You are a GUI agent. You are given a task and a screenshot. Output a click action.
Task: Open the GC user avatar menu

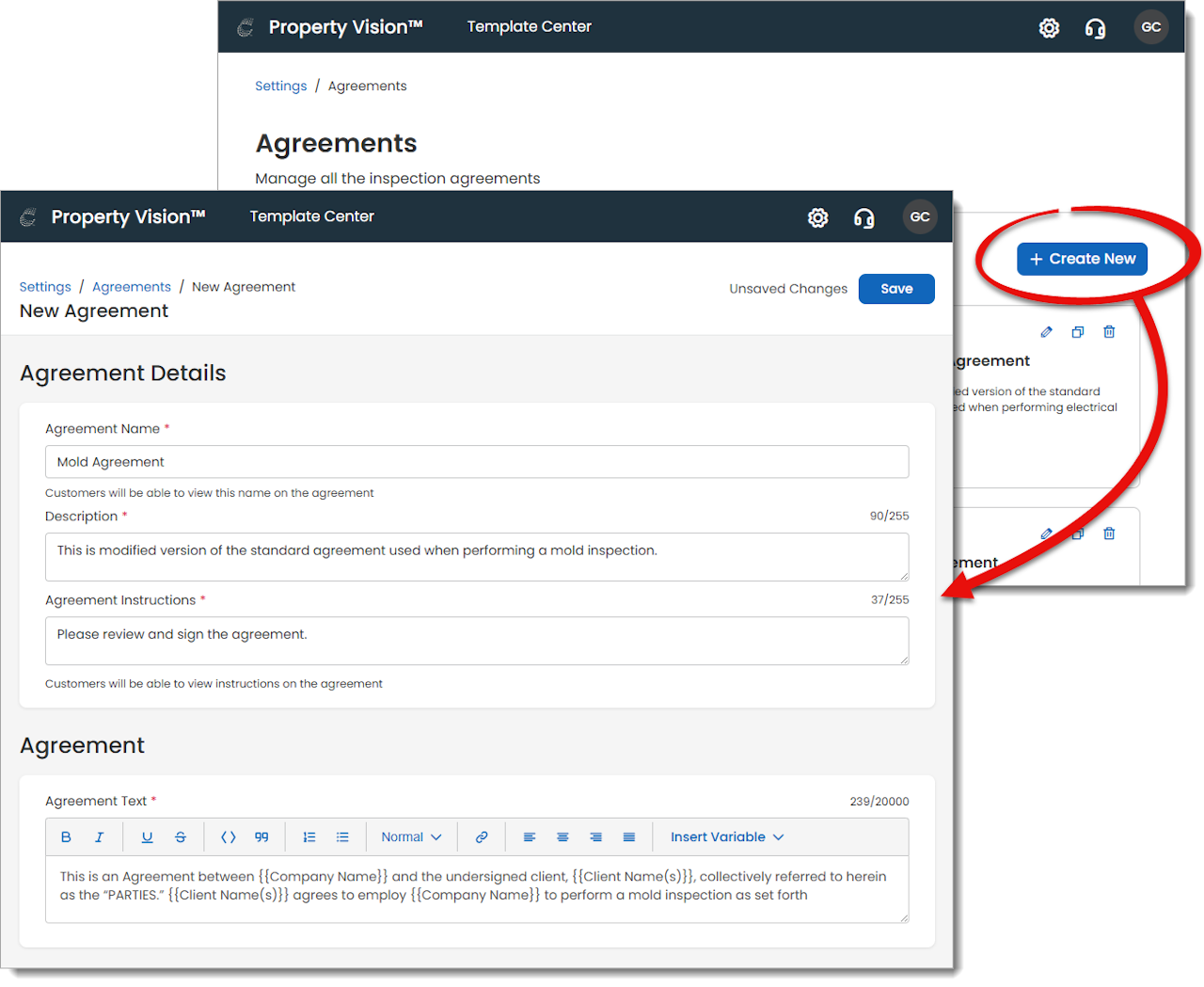pyautogui.click(x=920, y=217)
